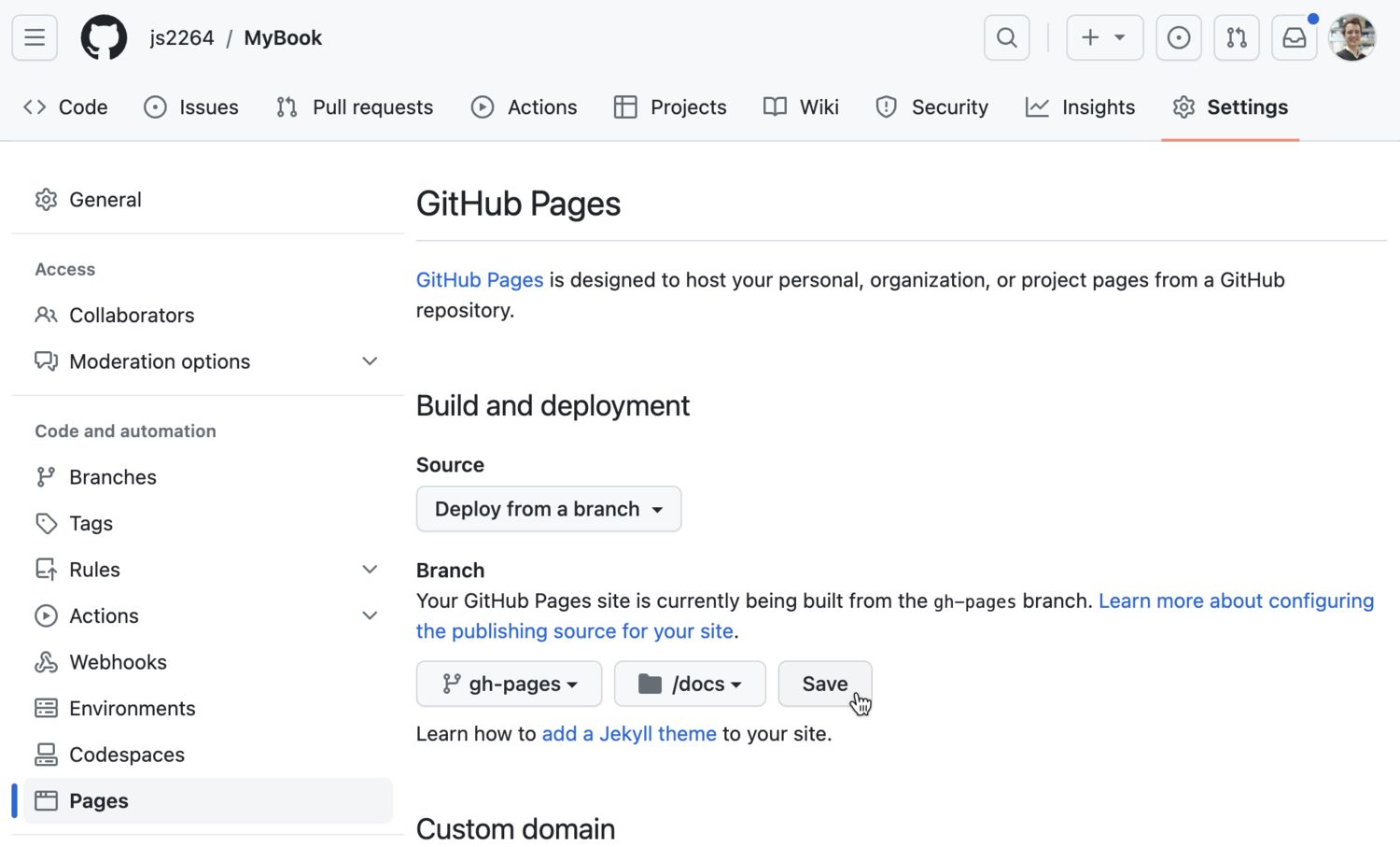This screenshot has width=1400, height=847.
Task: Open the hamburger navigation menu
Action: coord(35,38)
